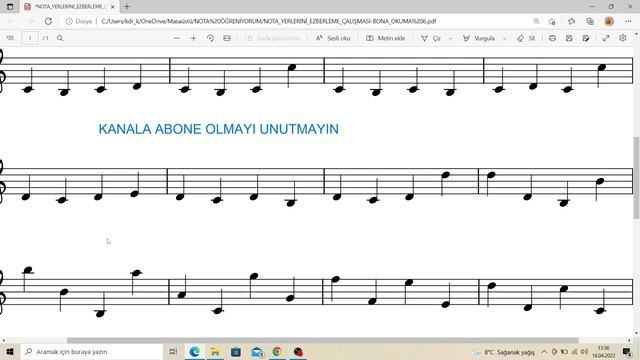This screenshot has height=360, width=640.
Task: Click the page number input box
Action: pos(30,38)
